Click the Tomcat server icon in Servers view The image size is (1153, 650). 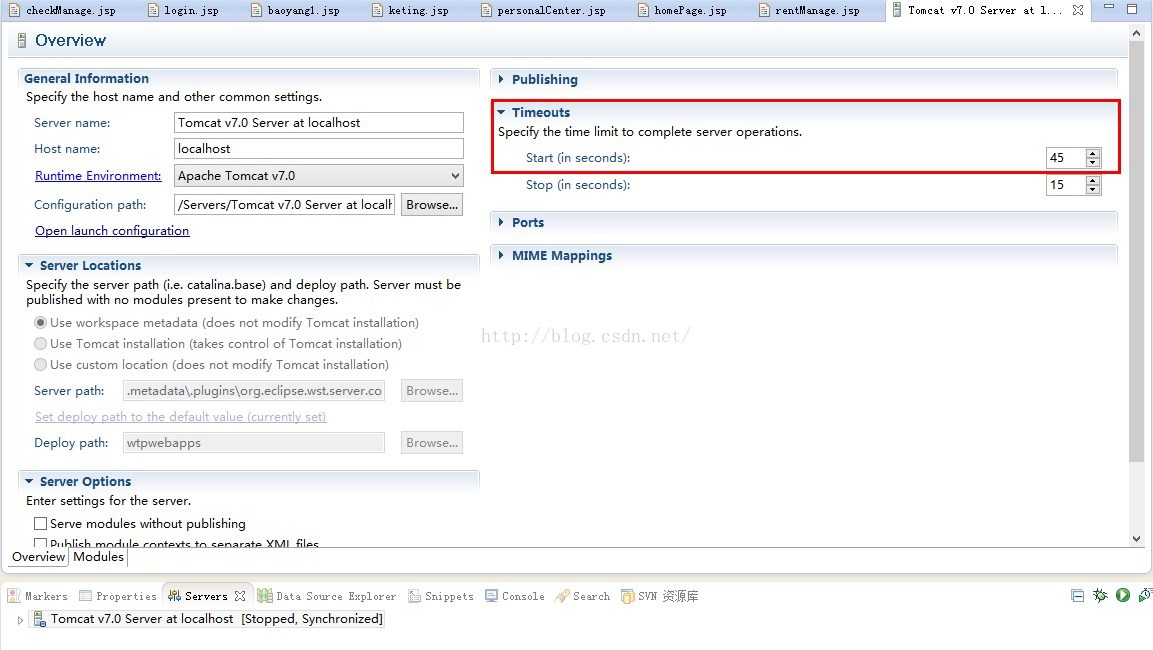pos(40,619)
